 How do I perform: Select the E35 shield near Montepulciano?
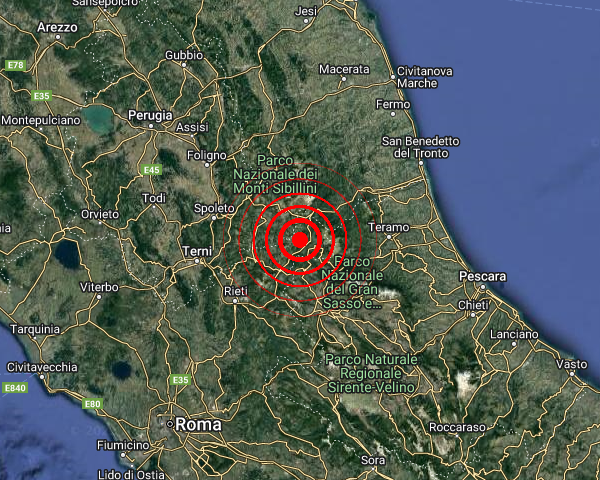coord(41,96)
